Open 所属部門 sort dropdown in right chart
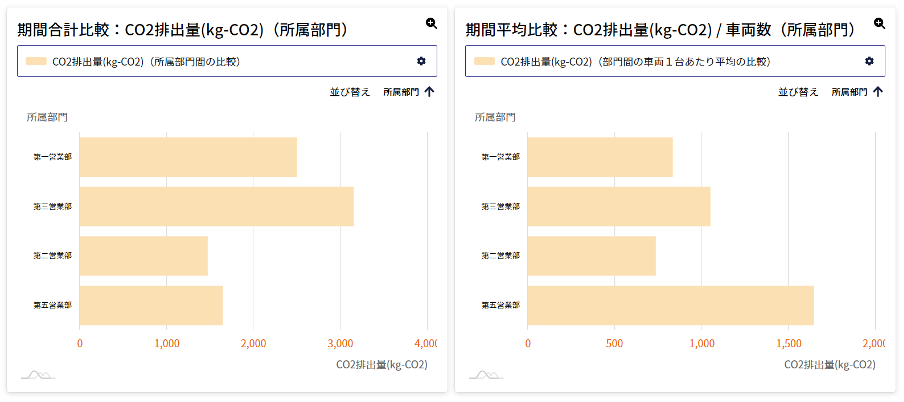Screen dimensions: 904x402 click(x=850, y=92)
